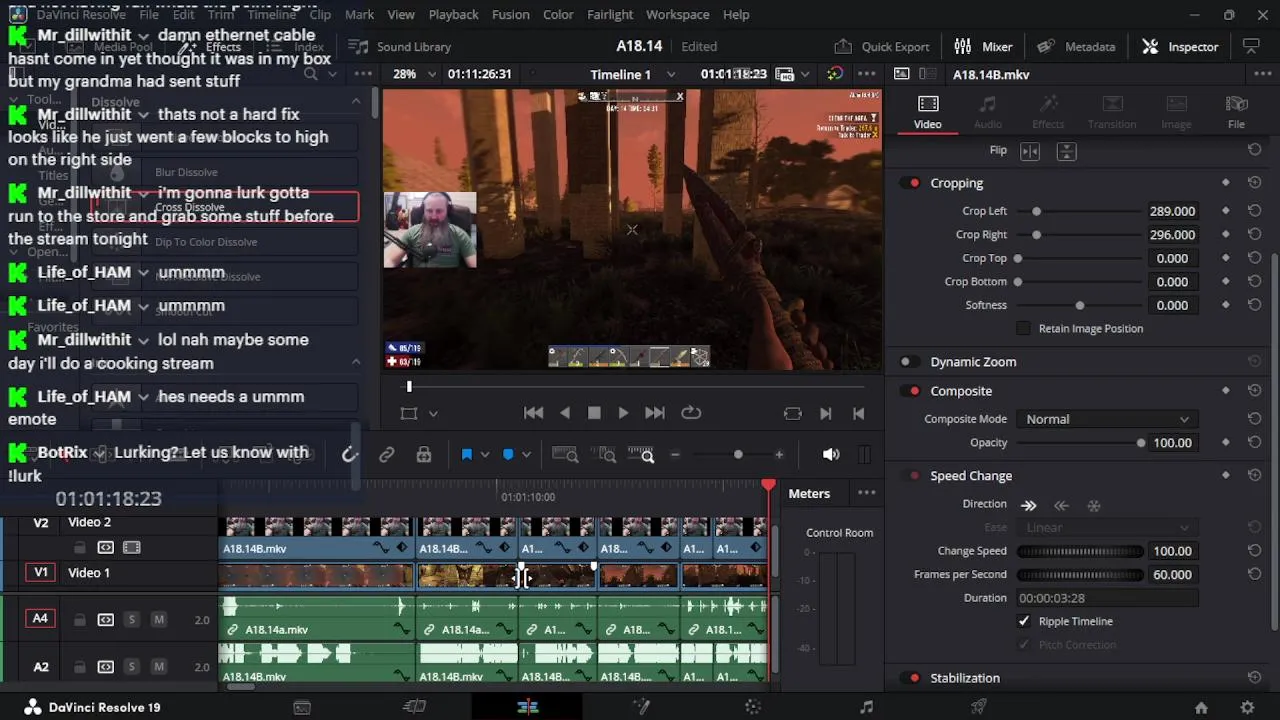Set speed direction to reverse
The width and height of the screenshot is (1280, 720).
(1061, 505)
